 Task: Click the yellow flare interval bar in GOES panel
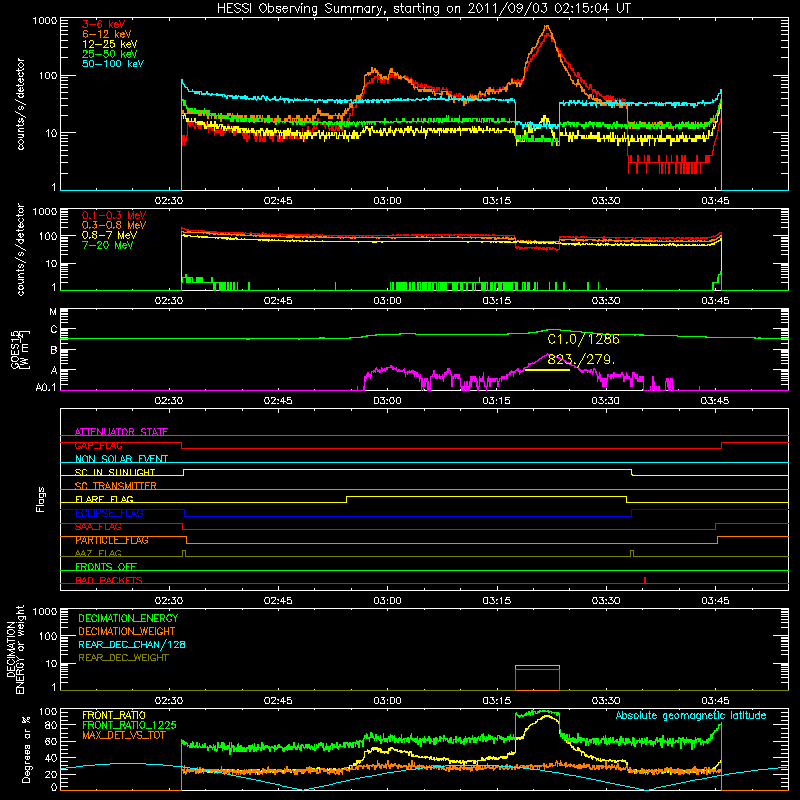pos(547,369)
